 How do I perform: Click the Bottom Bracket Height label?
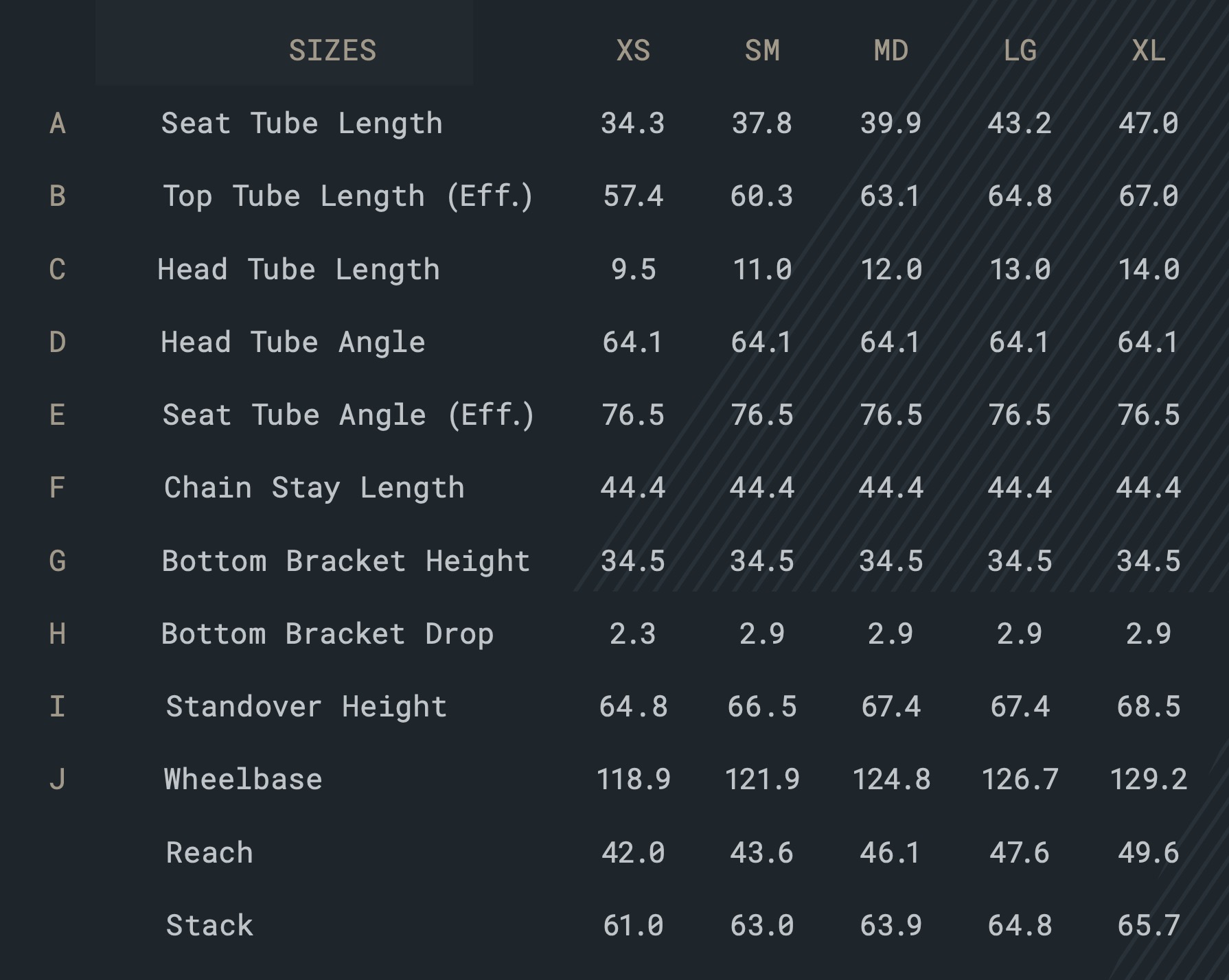(345, 561)
